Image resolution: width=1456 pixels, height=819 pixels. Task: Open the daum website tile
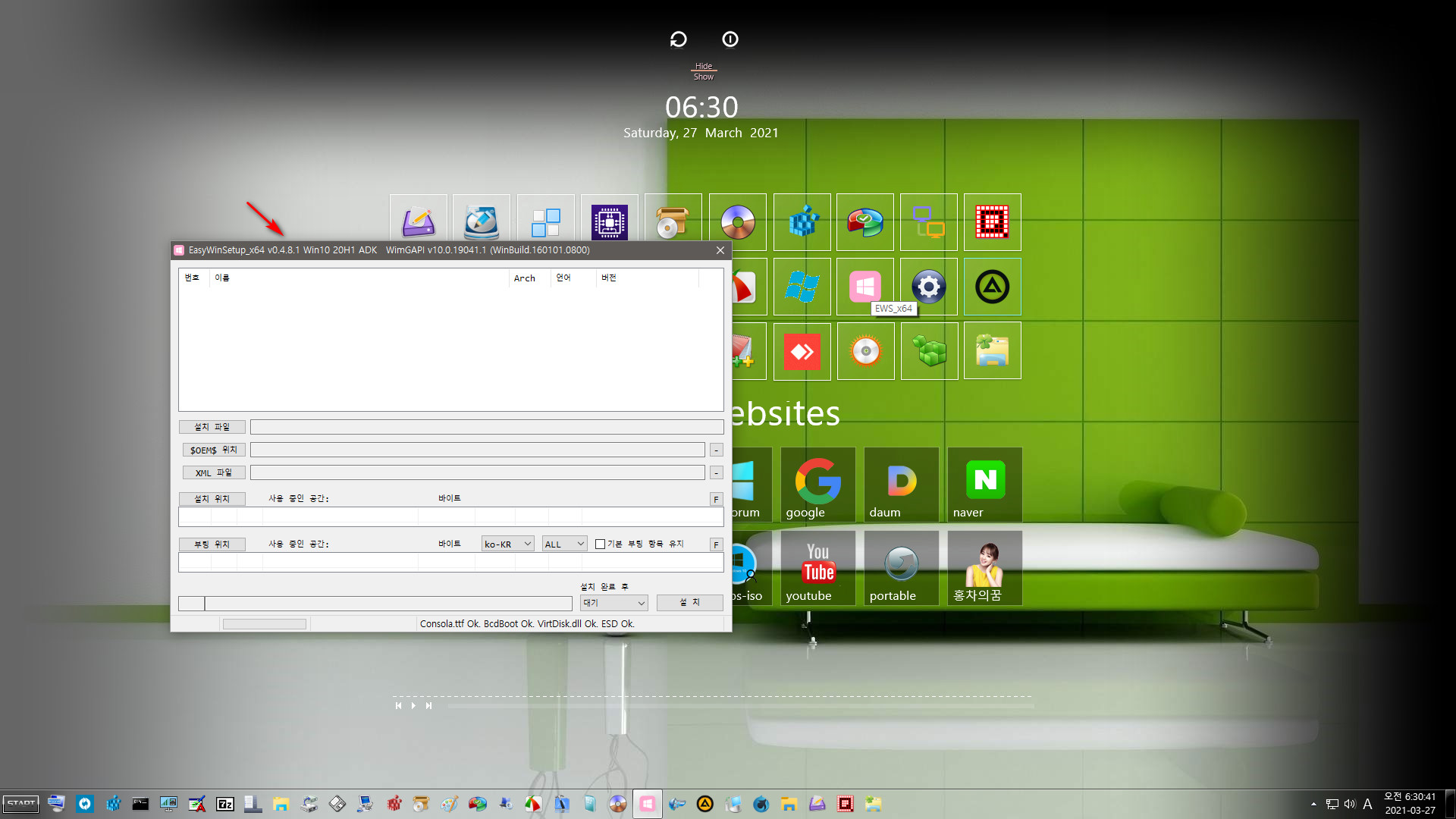pos(902,485)
